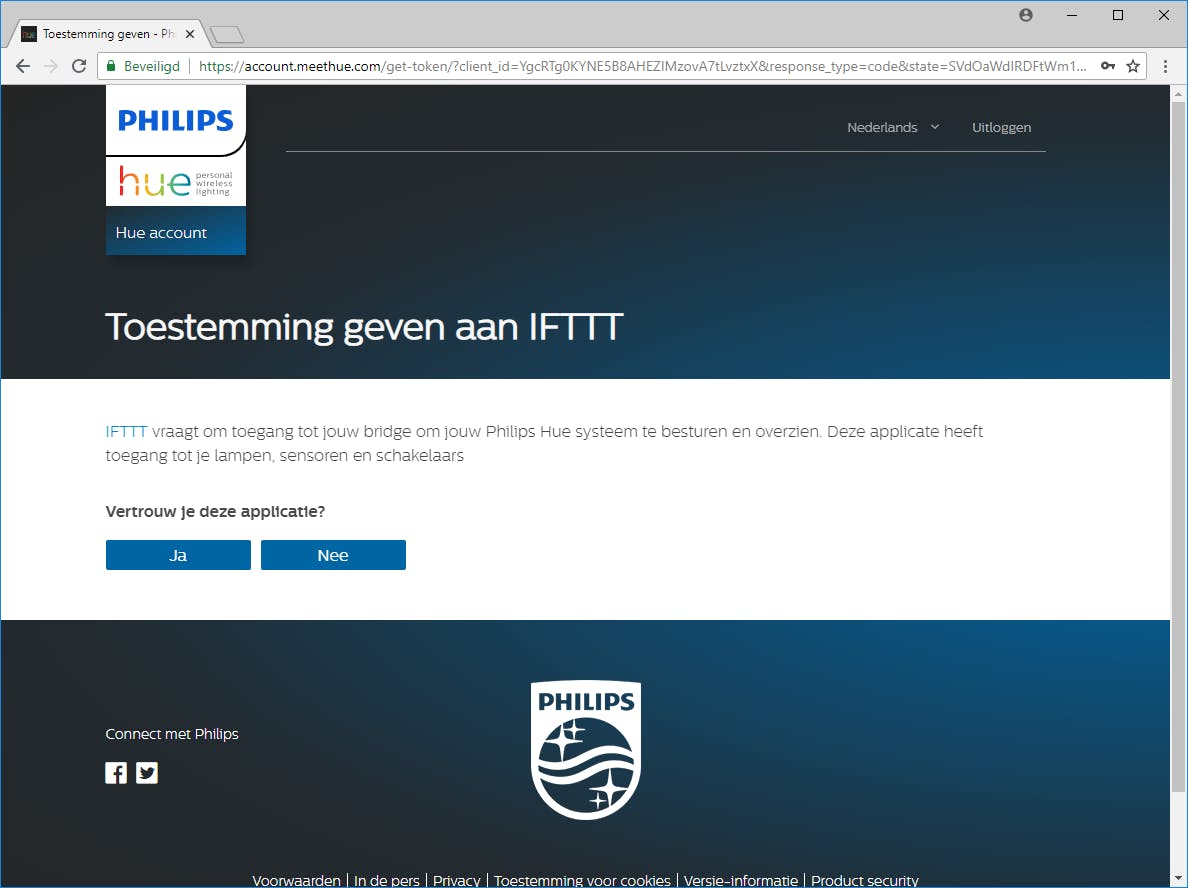1188x888 pixels.
Task: Click the Connect met Philips text
Action: click(172, 733)
